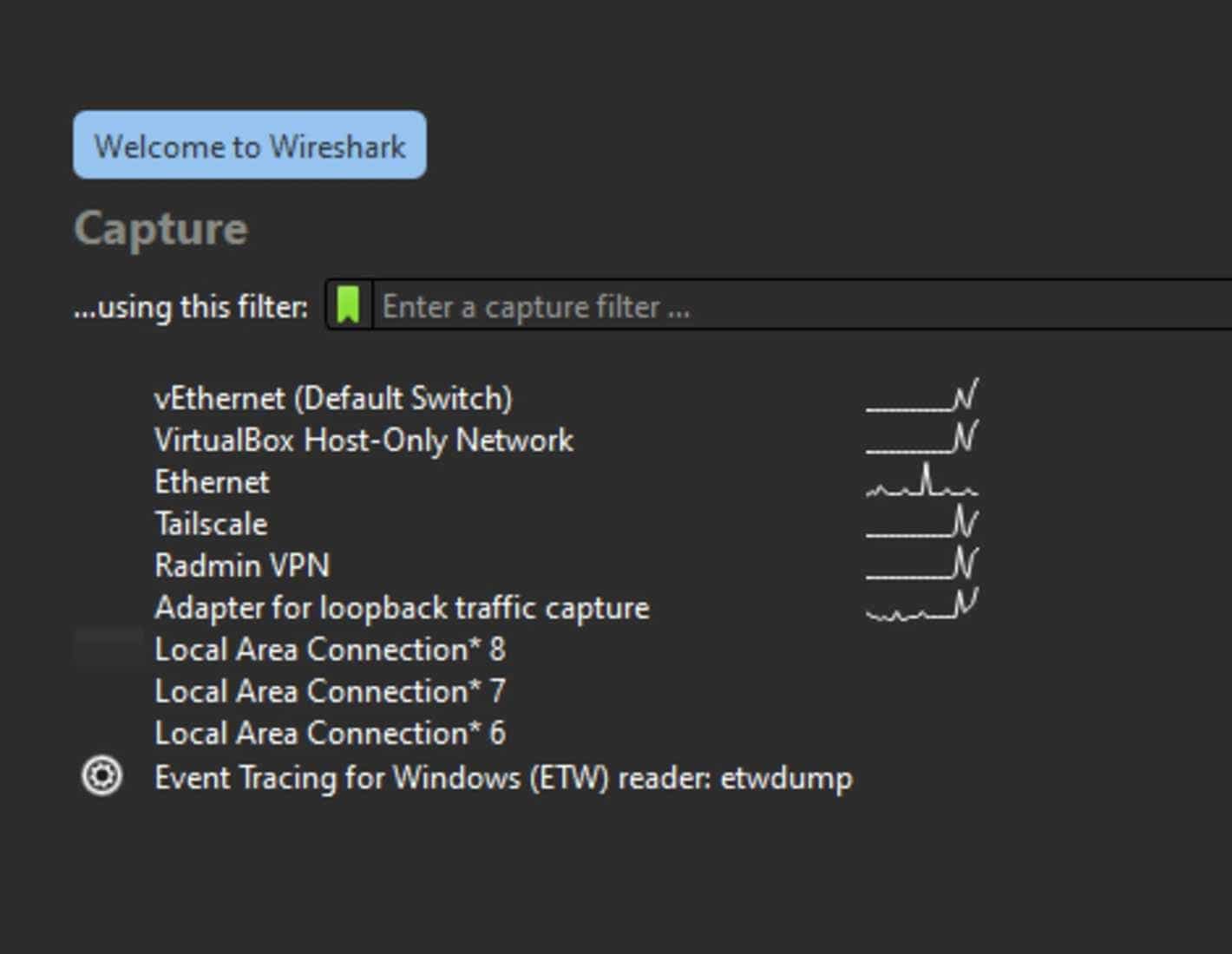Select the Tailscale interface

point(212,523)
